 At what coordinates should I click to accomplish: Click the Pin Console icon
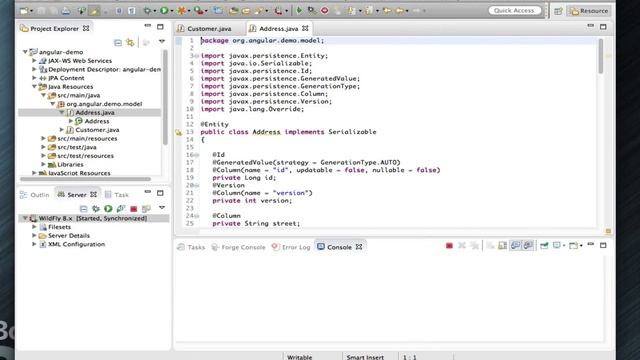point(544,245)
